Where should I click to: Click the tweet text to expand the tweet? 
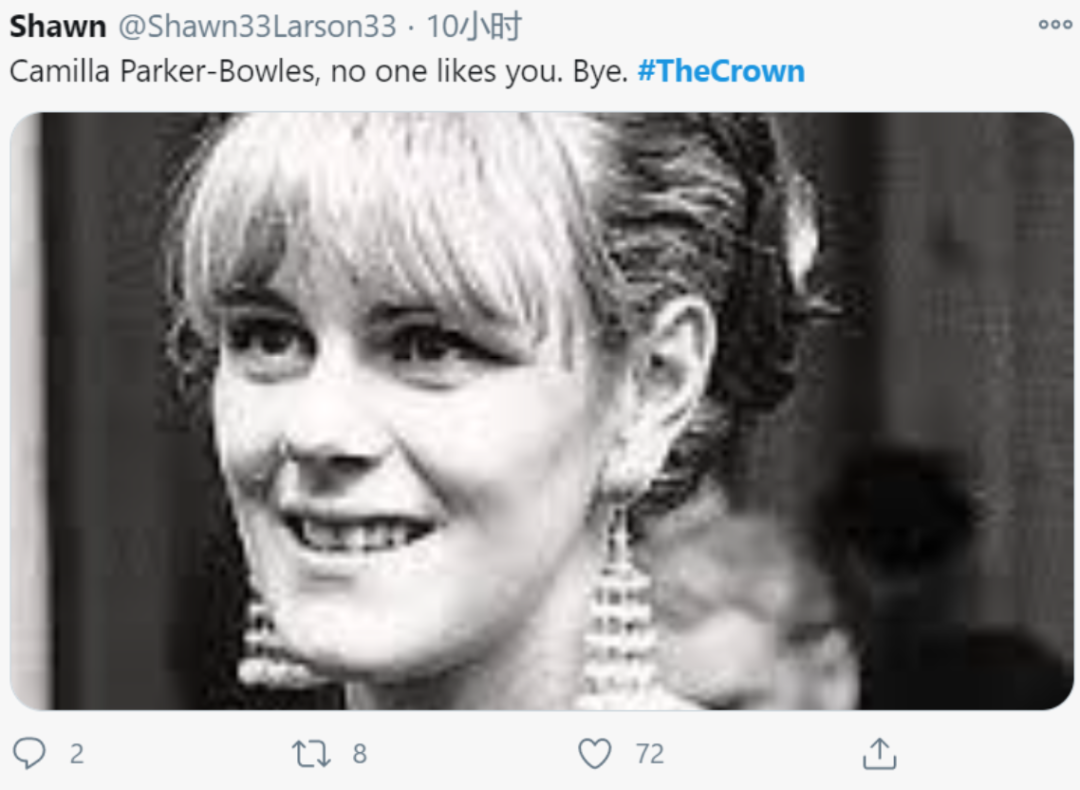pyautogui.click(x=407, y=71)
